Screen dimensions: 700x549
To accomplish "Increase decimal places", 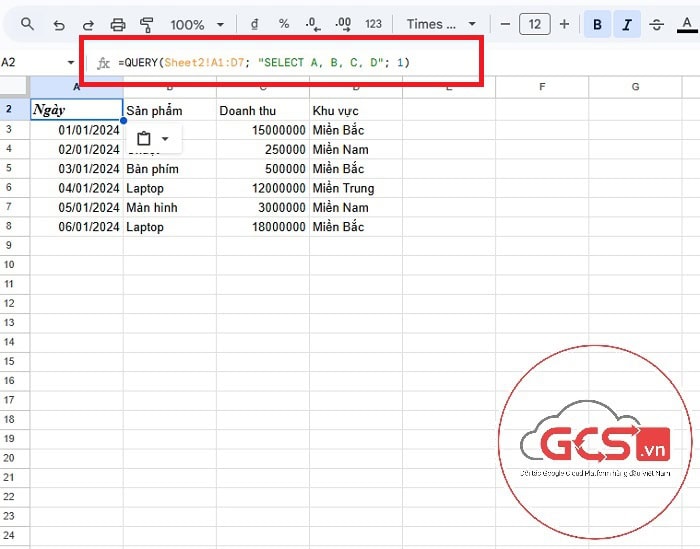I will pos(343,24).
